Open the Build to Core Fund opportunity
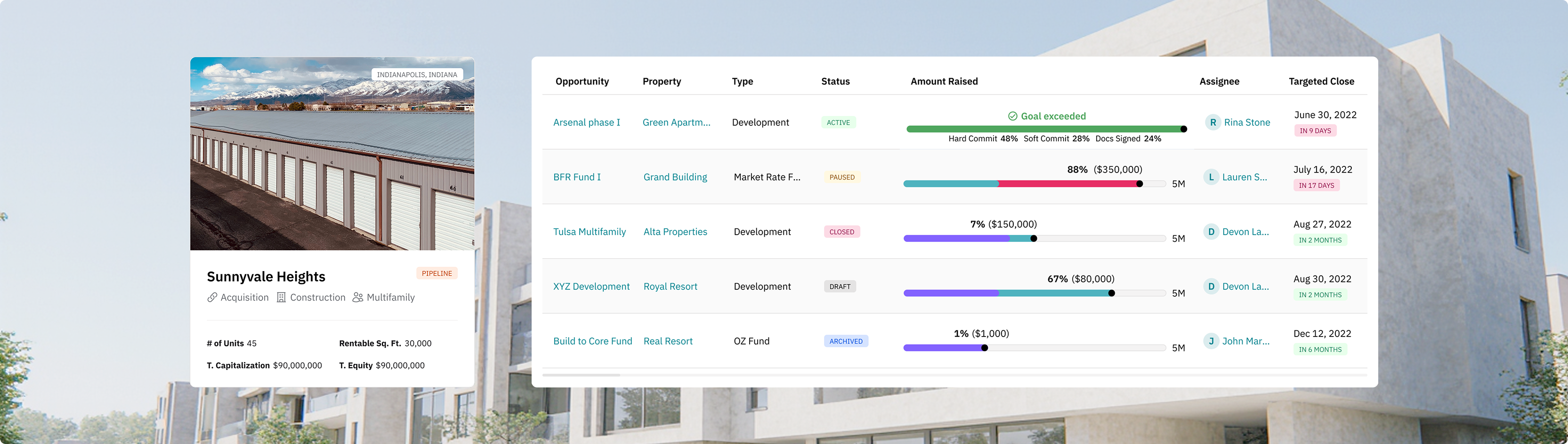Screen dimensions: 1568x444 click(x=592, y=341)
